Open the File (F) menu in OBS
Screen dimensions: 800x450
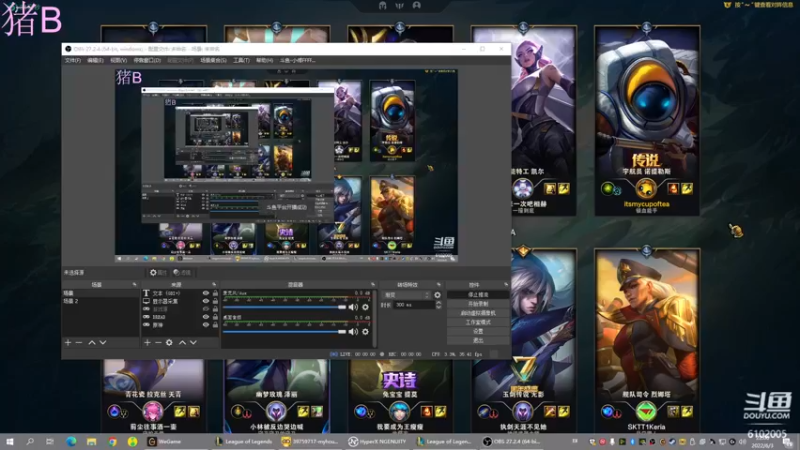tap(72, 60)
